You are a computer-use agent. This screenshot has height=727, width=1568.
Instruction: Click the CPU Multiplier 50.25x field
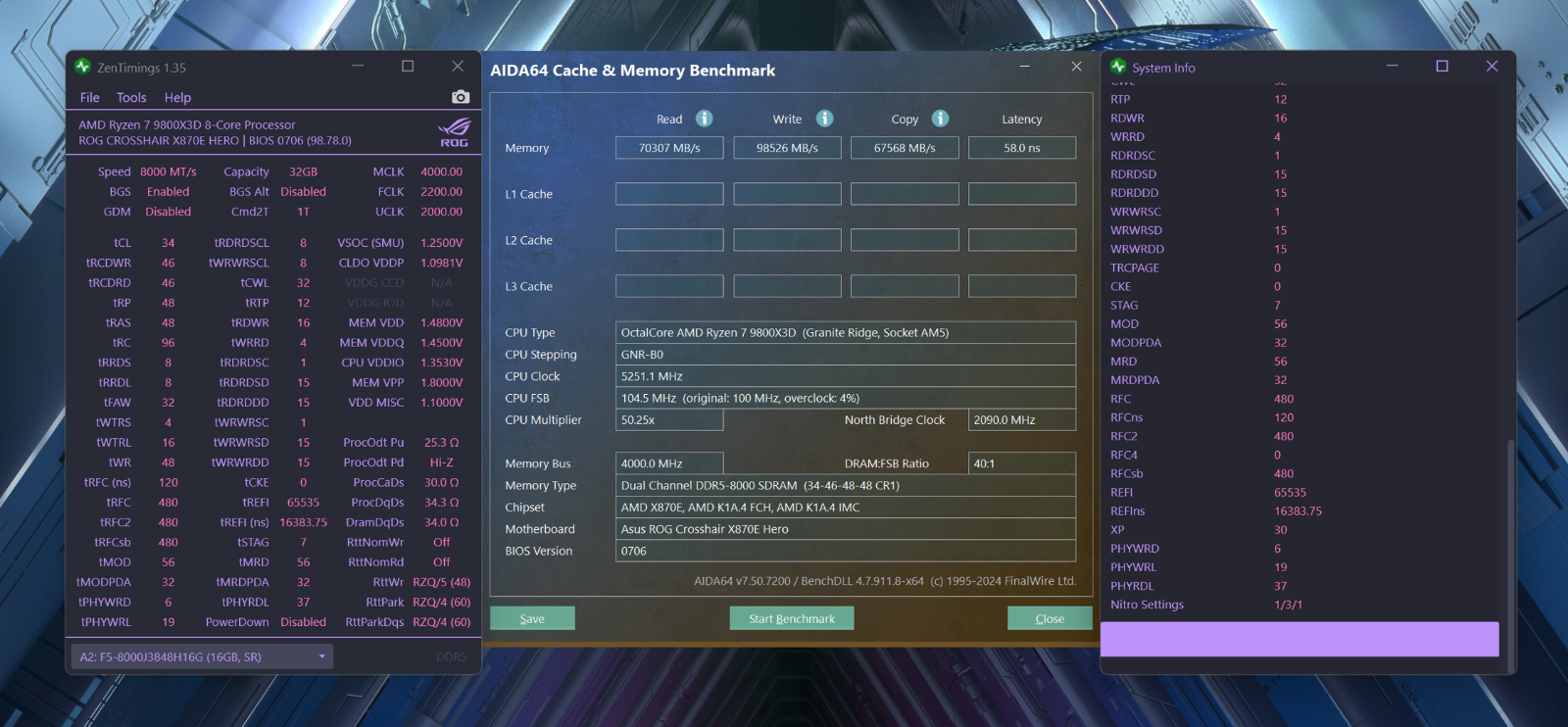[x=669, y=419]
